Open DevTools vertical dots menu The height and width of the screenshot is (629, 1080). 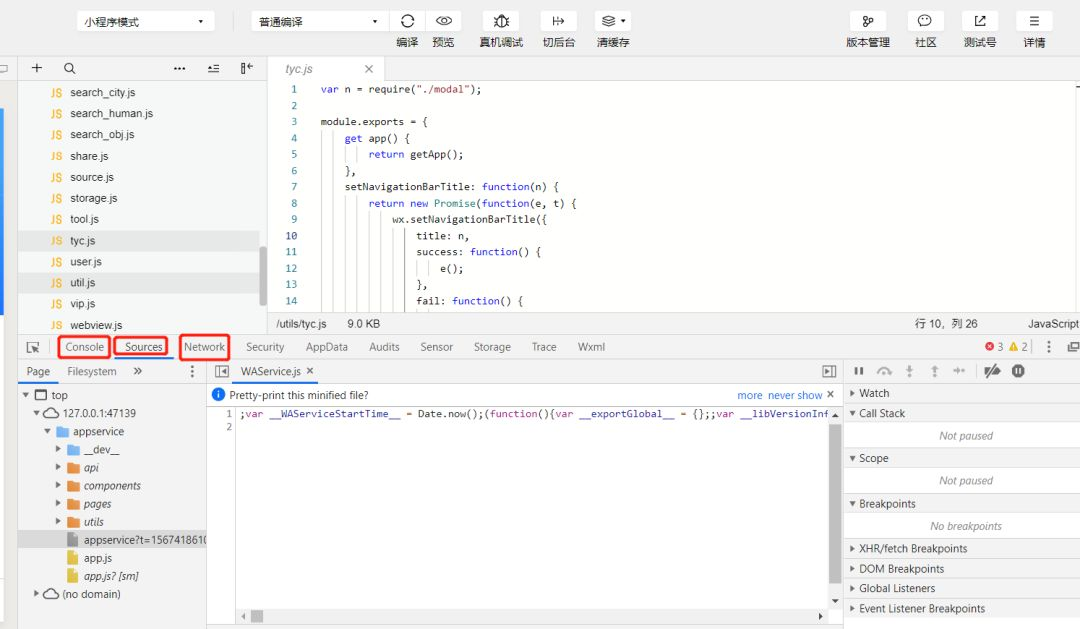[x=1048, y=347]
